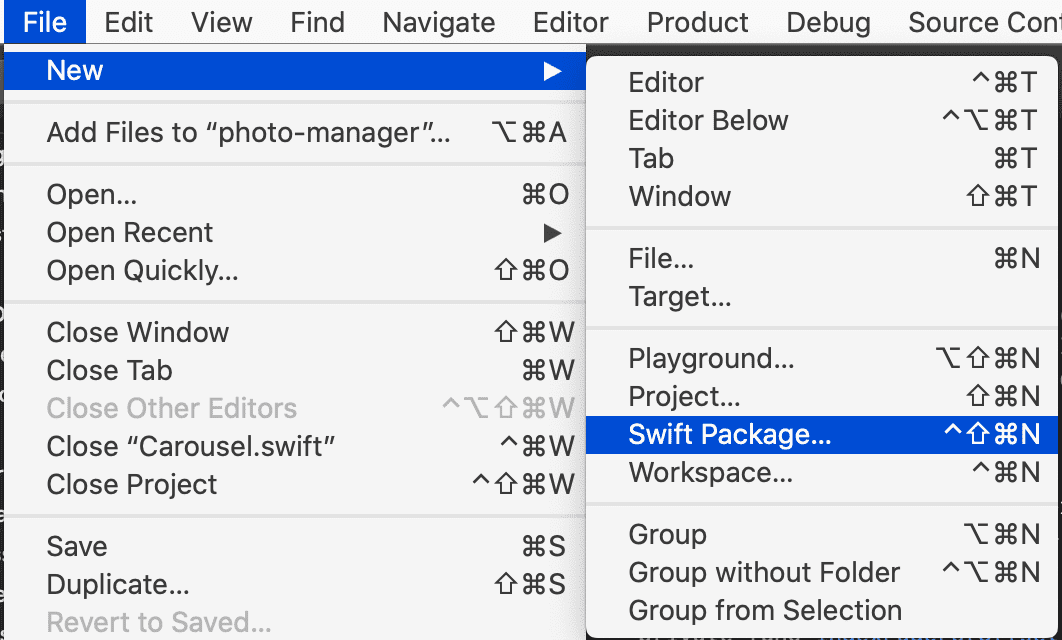Viewport: 1062px width, 640px height.
Task: Select Group without Folder
Action: tap(822, 572)
